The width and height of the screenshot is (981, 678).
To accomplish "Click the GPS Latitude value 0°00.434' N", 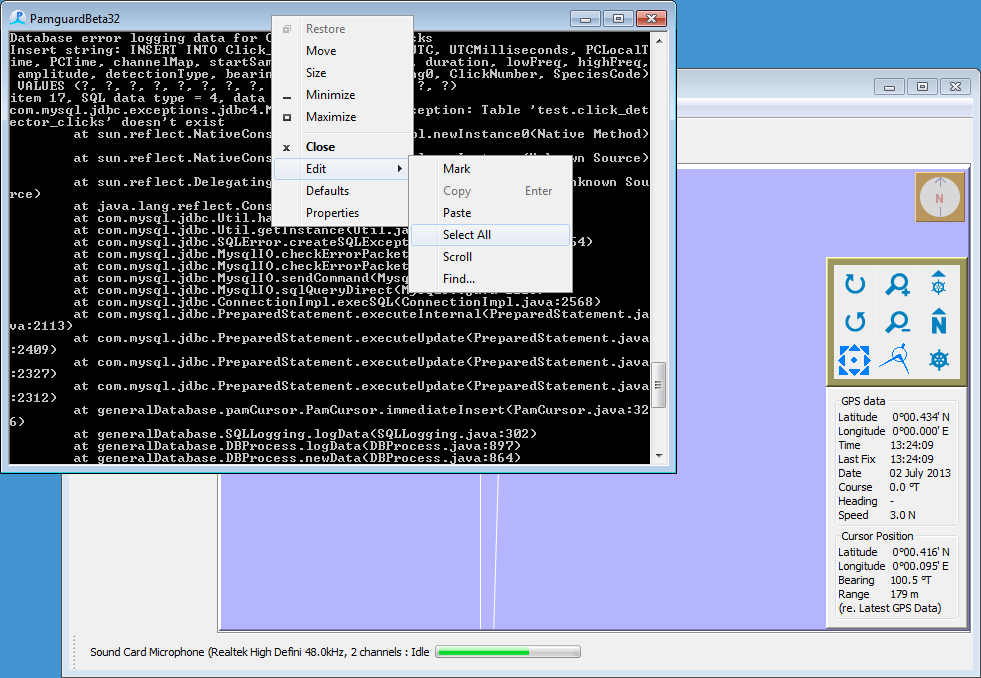I will (x=920, y=417).
